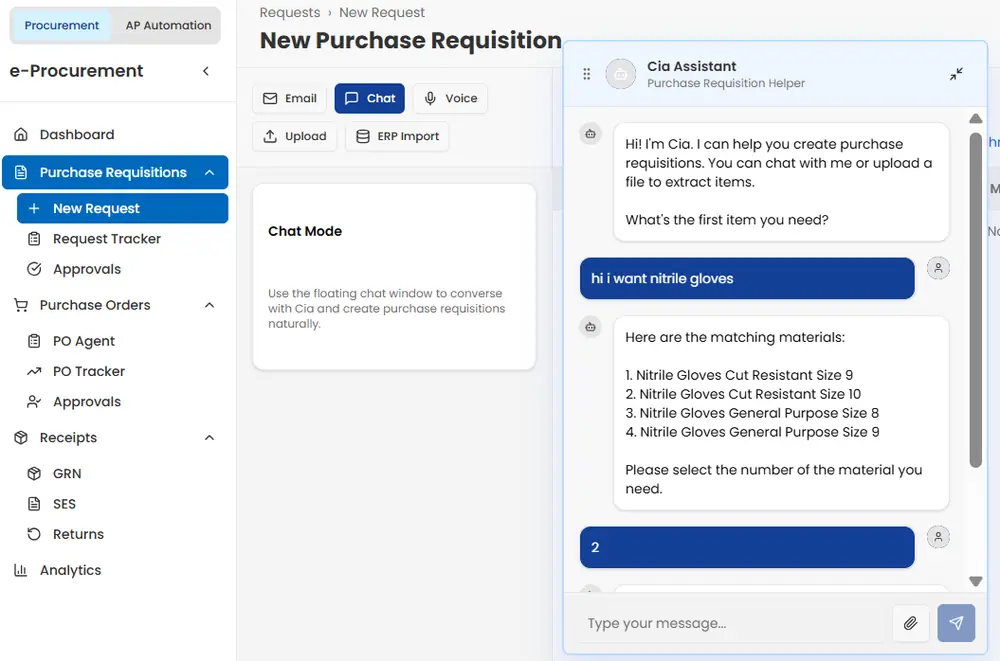Click the Purchase Orders cart icon
Viewport: 1000px width, 661px height.
click(x=21, y=305)
